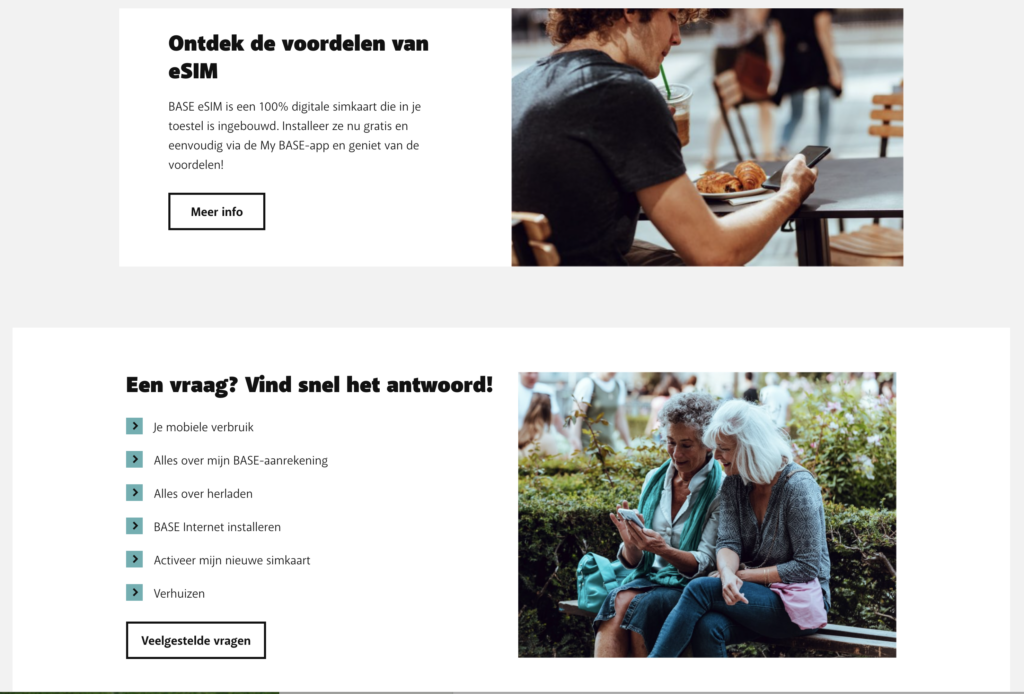This screenshot has height=694, width=1024.
Task: Open Activeer mijn nieuwe simkaart link
Action: (x=232, y=560)
